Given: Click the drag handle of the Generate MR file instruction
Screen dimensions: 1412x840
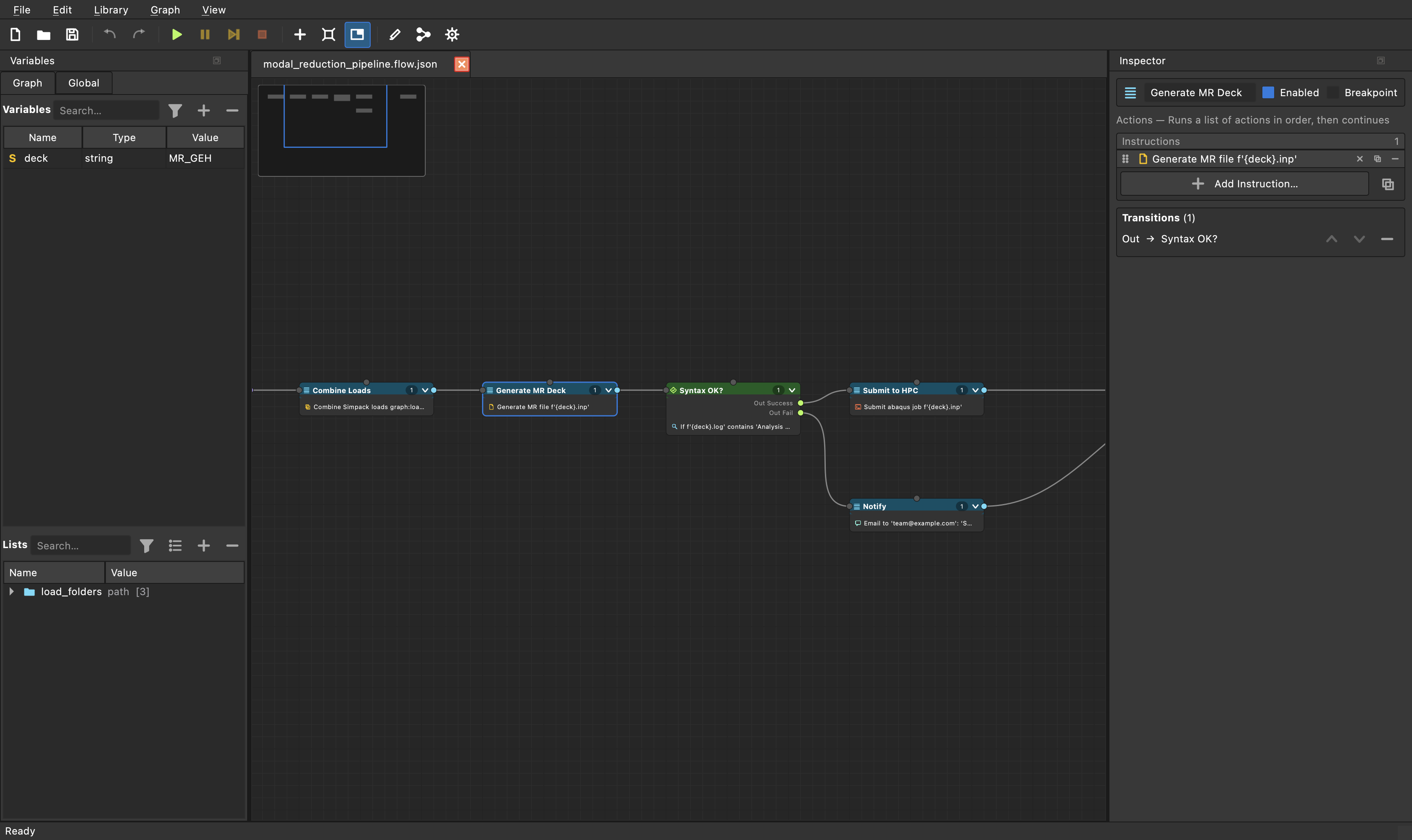Looking at the screenshot, I should coord(1125,159).
